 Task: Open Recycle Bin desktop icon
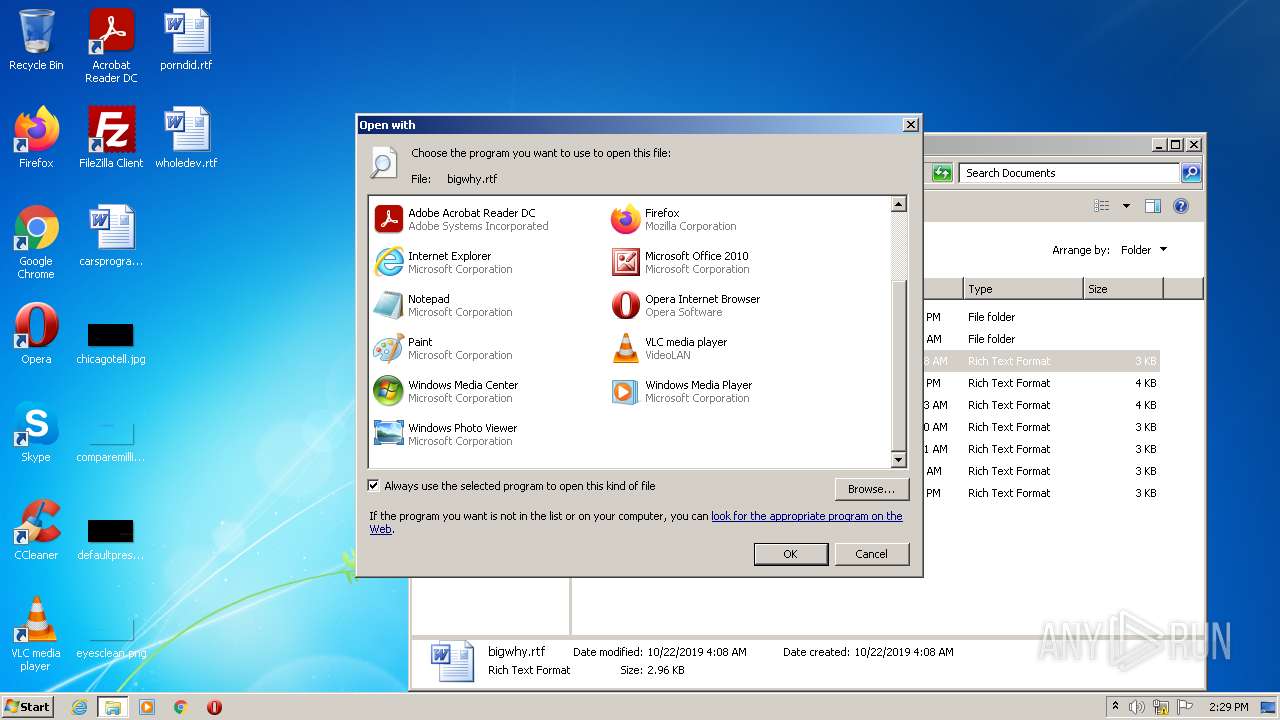pyautogui.click(x=36, y=41)
